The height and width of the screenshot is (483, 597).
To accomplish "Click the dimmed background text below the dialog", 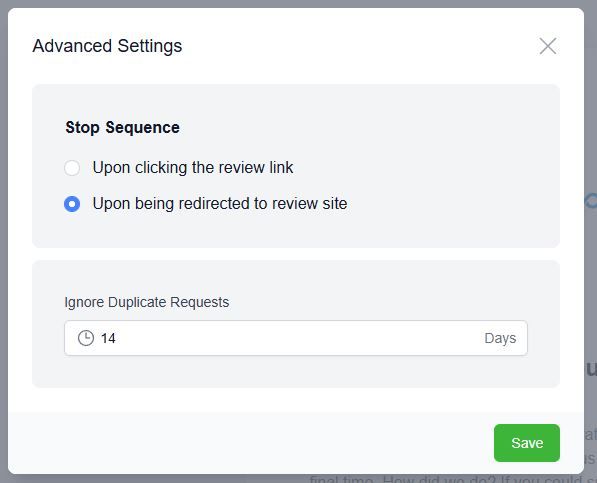I will (445, 479).
